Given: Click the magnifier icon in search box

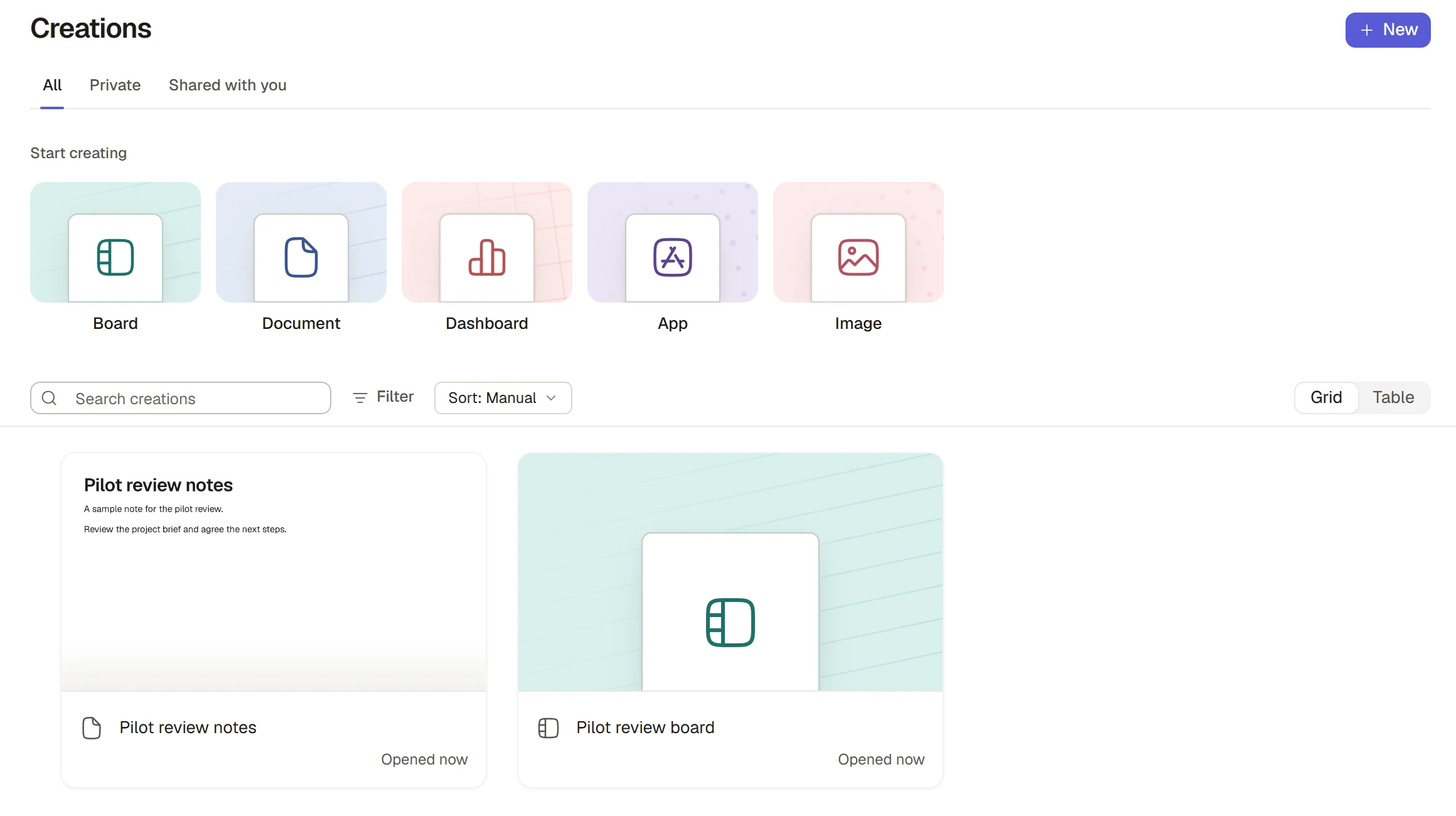Looking at the screenshot, I should click(49, 398).
